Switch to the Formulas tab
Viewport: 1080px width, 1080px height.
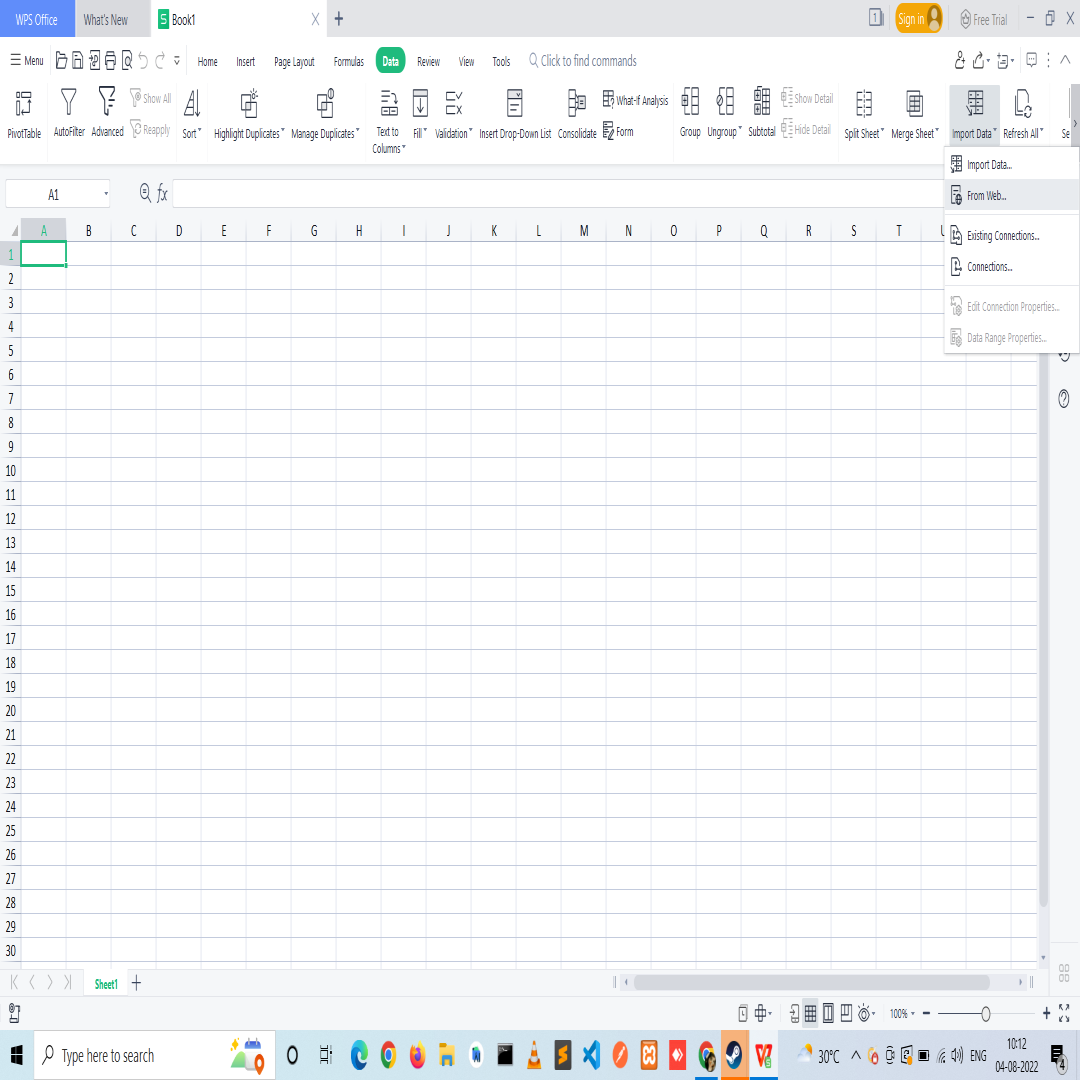click(x=349, y=61)
